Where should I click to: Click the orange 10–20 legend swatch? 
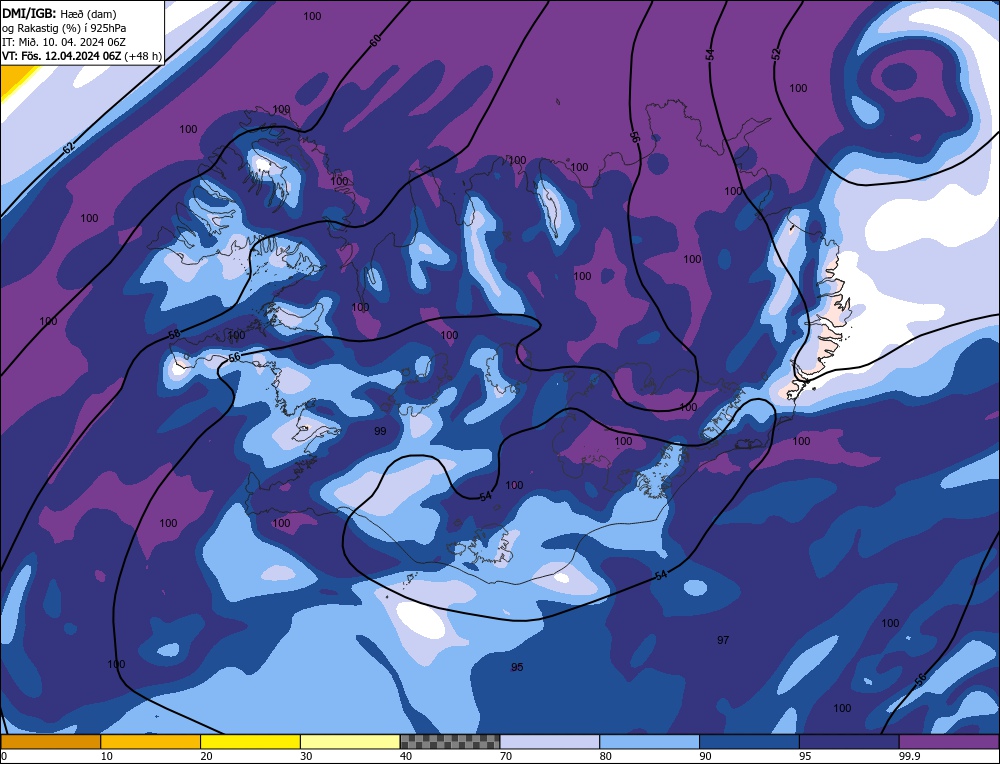[151, 742]
